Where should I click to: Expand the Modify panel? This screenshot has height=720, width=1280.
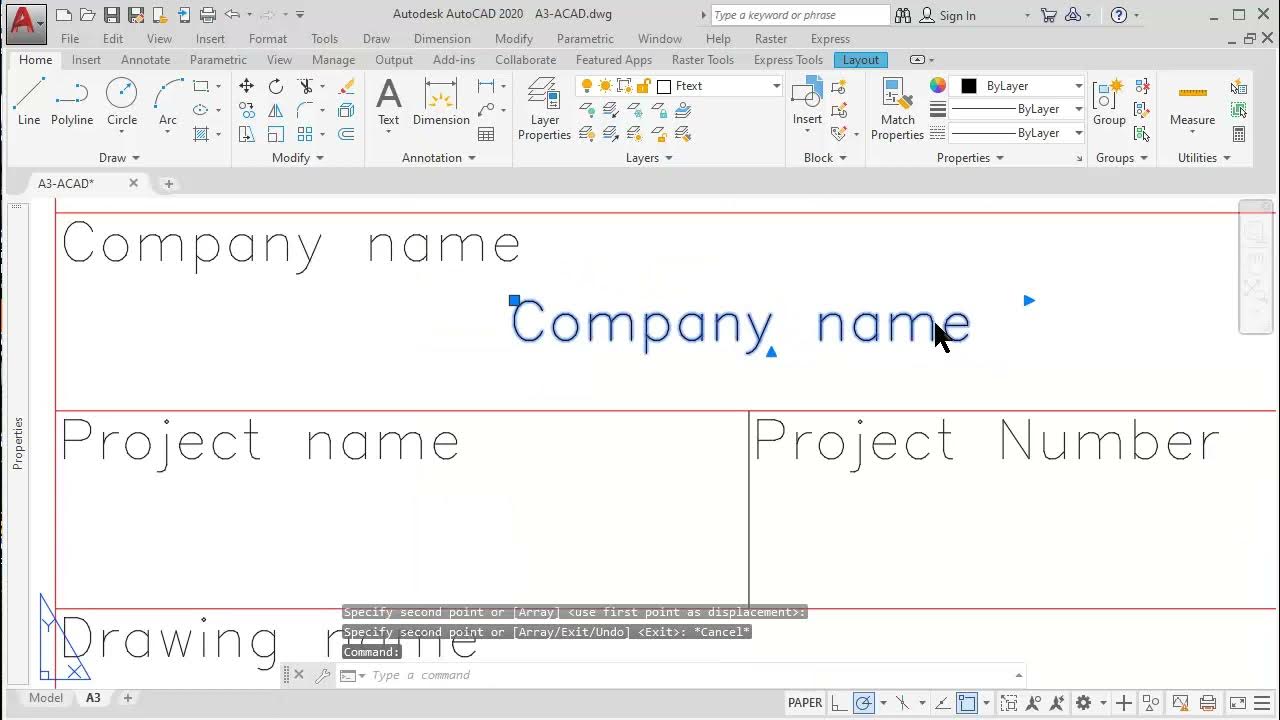(298, 158)
